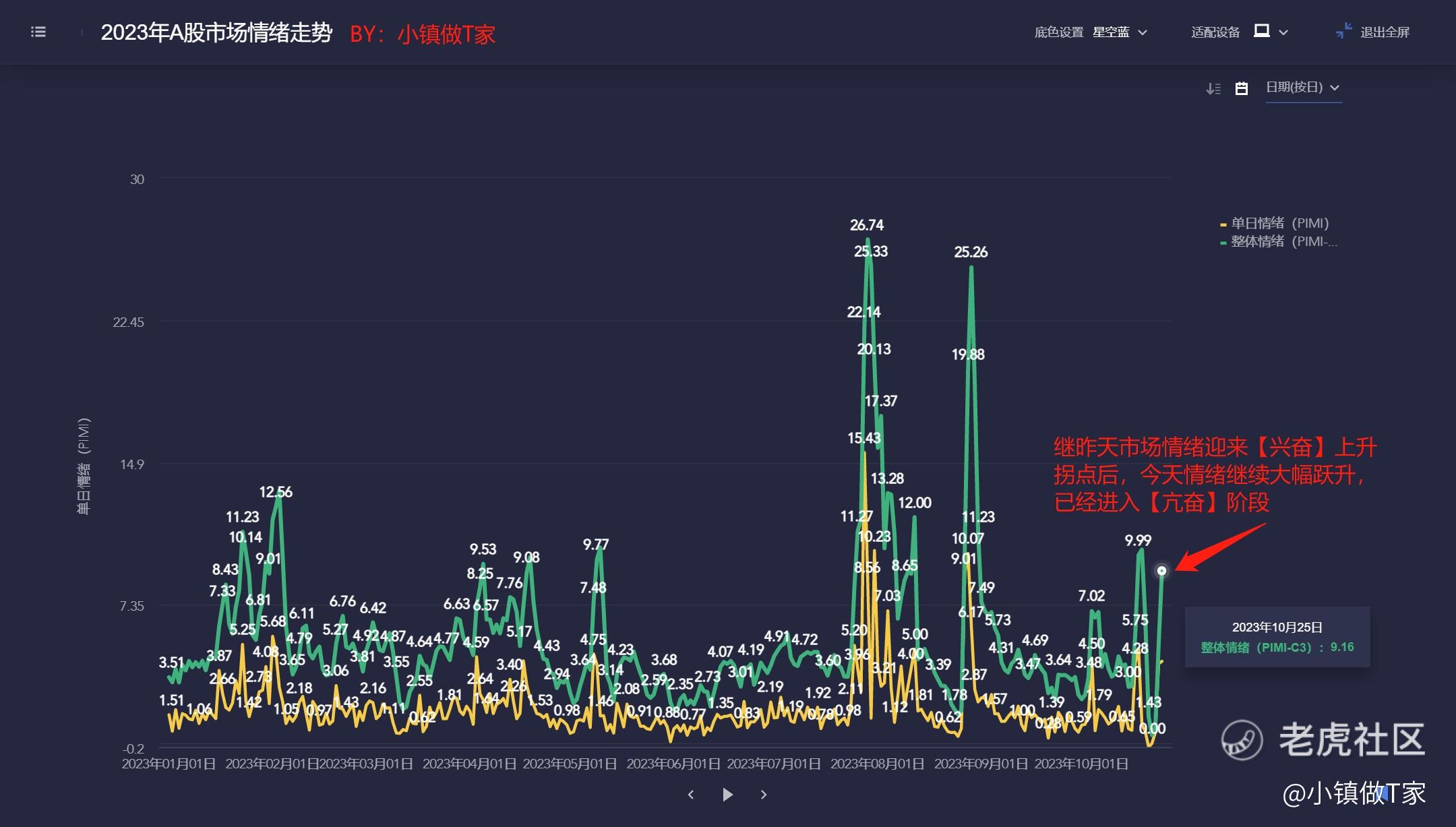Toggle 单日情绪 (PIMI) legend series
Screen dimensions: 1456x827
point(1279,223)
